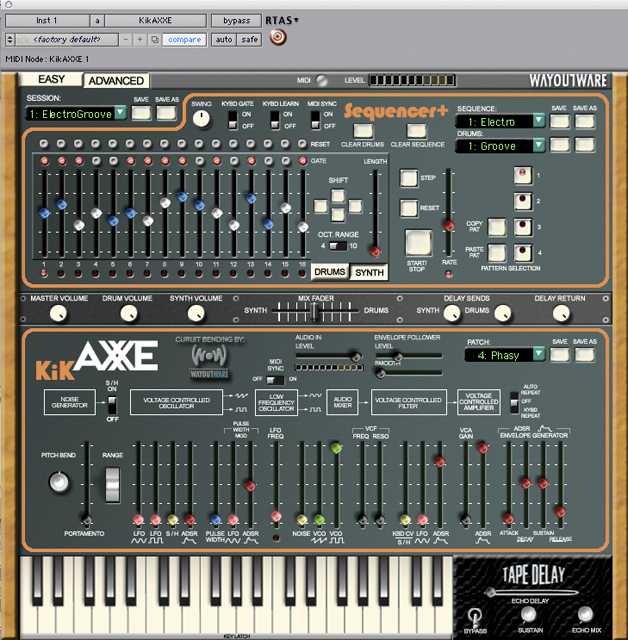Turn the Swing knob

201,118
